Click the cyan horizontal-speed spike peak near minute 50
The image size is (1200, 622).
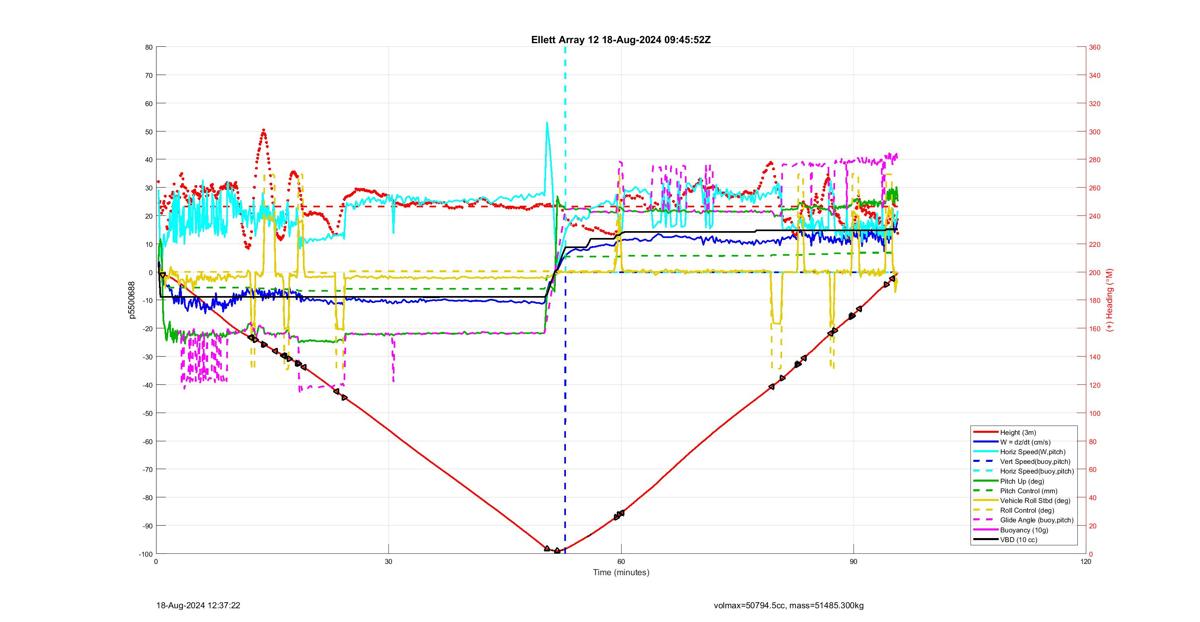point(547,123)
